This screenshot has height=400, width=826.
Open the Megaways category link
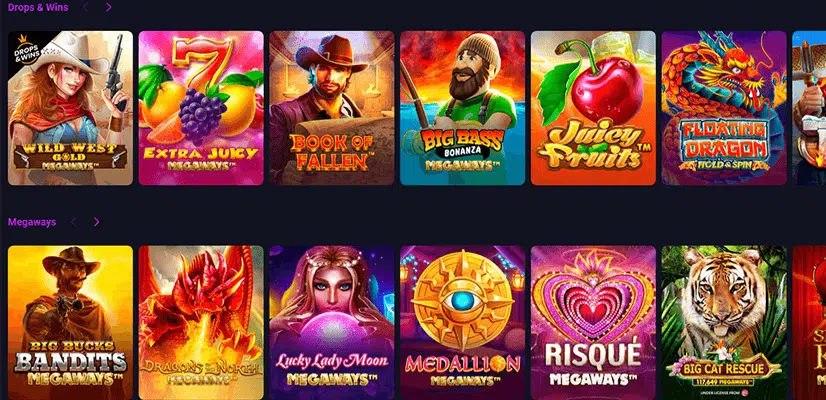coord(32,222)
